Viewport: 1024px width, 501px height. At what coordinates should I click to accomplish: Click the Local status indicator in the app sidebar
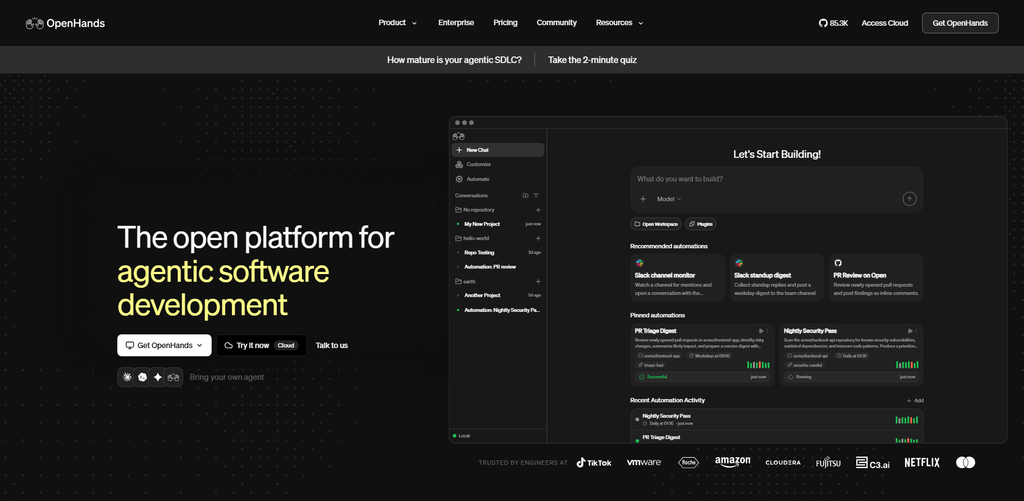pyautogui.click(x=461, y=436)
